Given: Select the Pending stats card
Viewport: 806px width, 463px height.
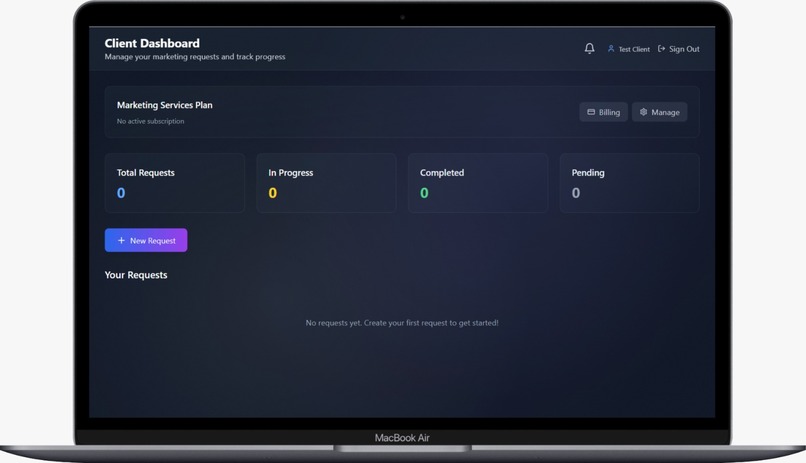Looking at the screenshot, I should [x=630, y=183].
